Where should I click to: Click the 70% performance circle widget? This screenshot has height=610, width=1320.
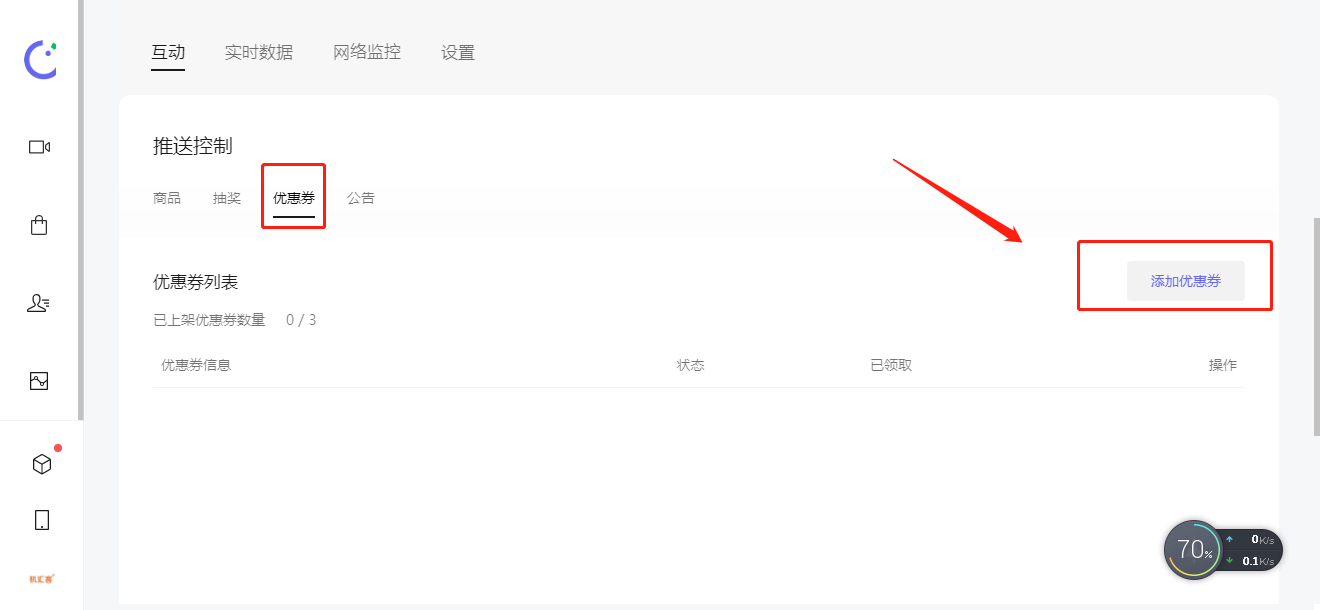[1194, 550]
